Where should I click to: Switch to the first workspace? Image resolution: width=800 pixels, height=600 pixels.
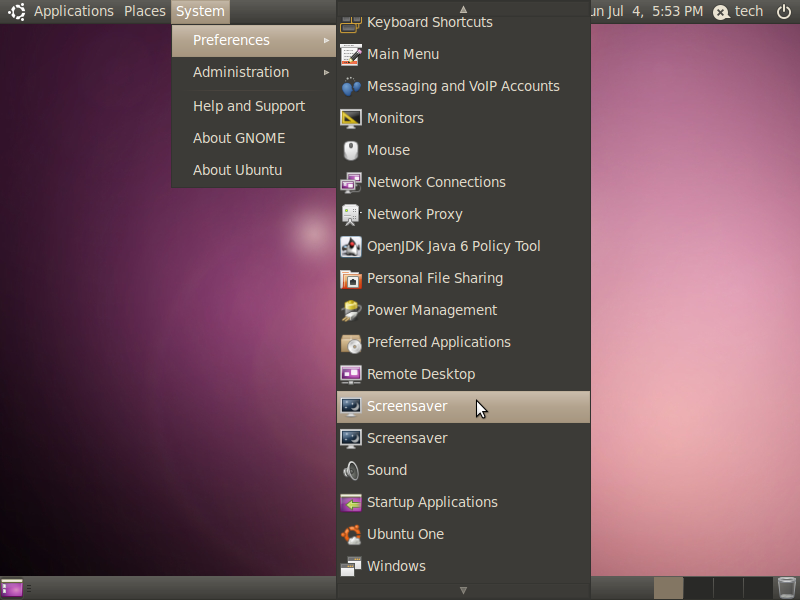tap(668, 588)
